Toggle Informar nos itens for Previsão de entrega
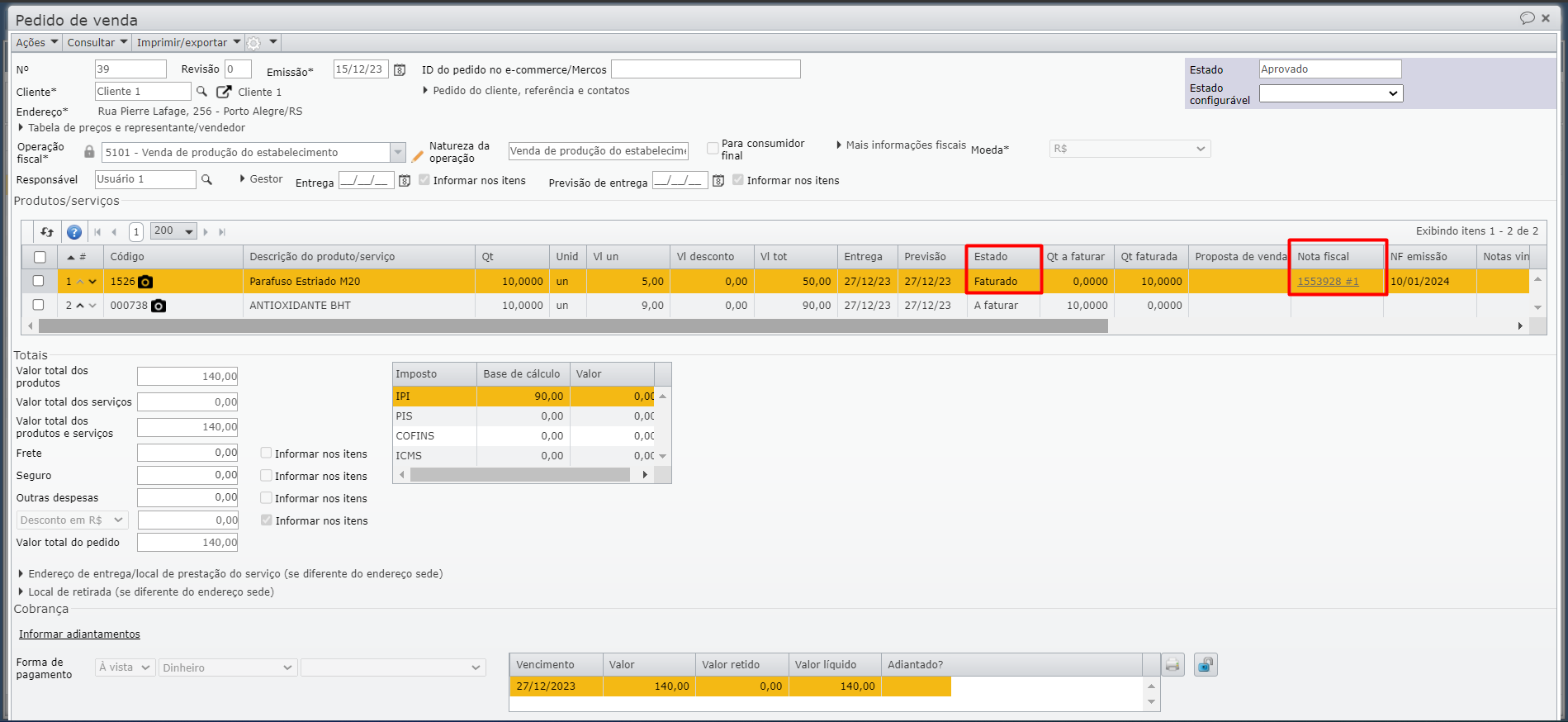 tap(738, 180)
